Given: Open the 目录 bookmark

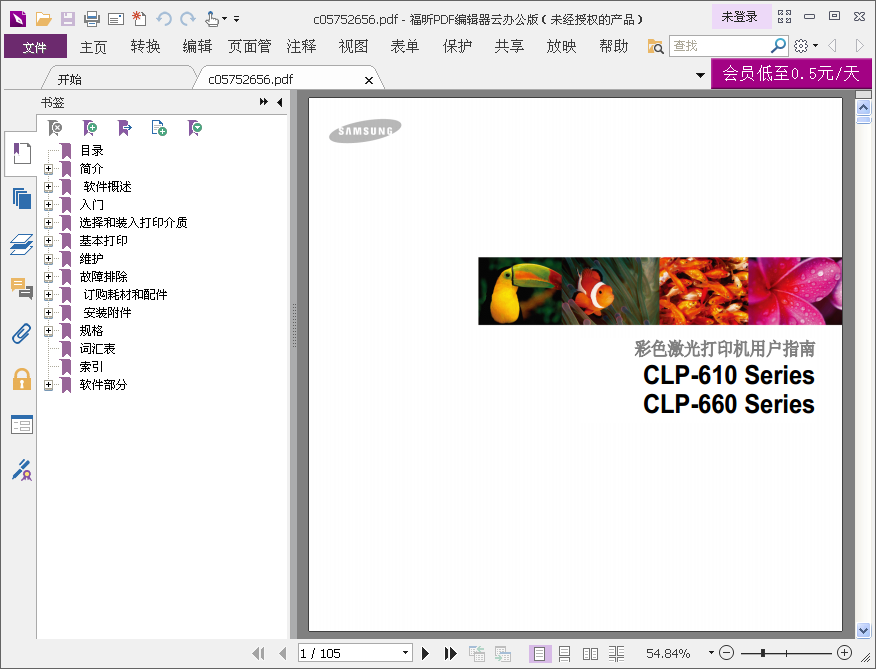Looking at the screenshot, I should click(x=92, y=150).
